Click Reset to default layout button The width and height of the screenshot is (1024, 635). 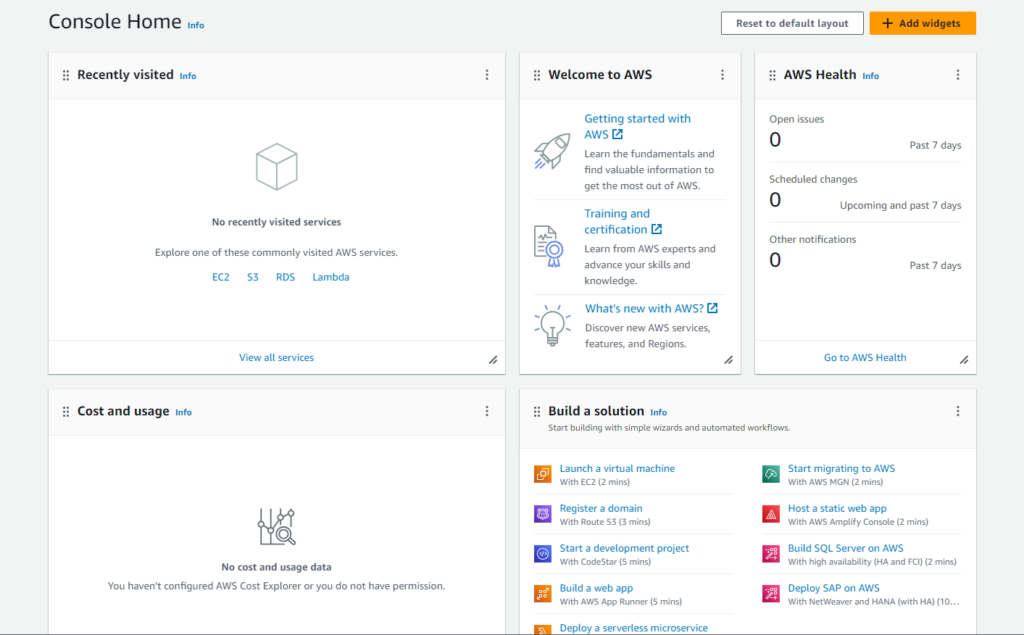(792, 24)
